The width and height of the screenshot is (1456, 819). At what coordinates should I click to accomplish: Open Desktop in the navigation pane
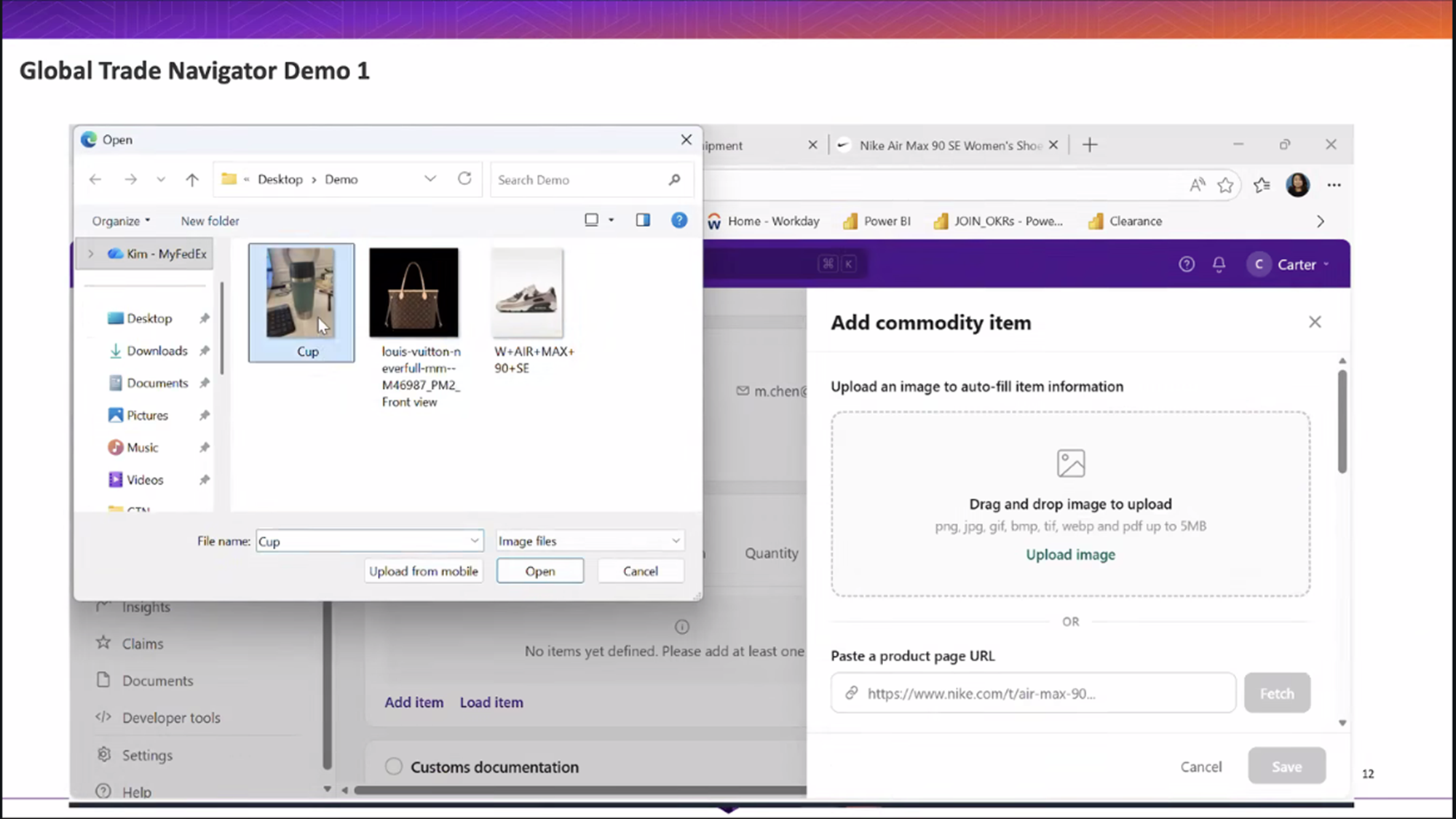point(149,318)
